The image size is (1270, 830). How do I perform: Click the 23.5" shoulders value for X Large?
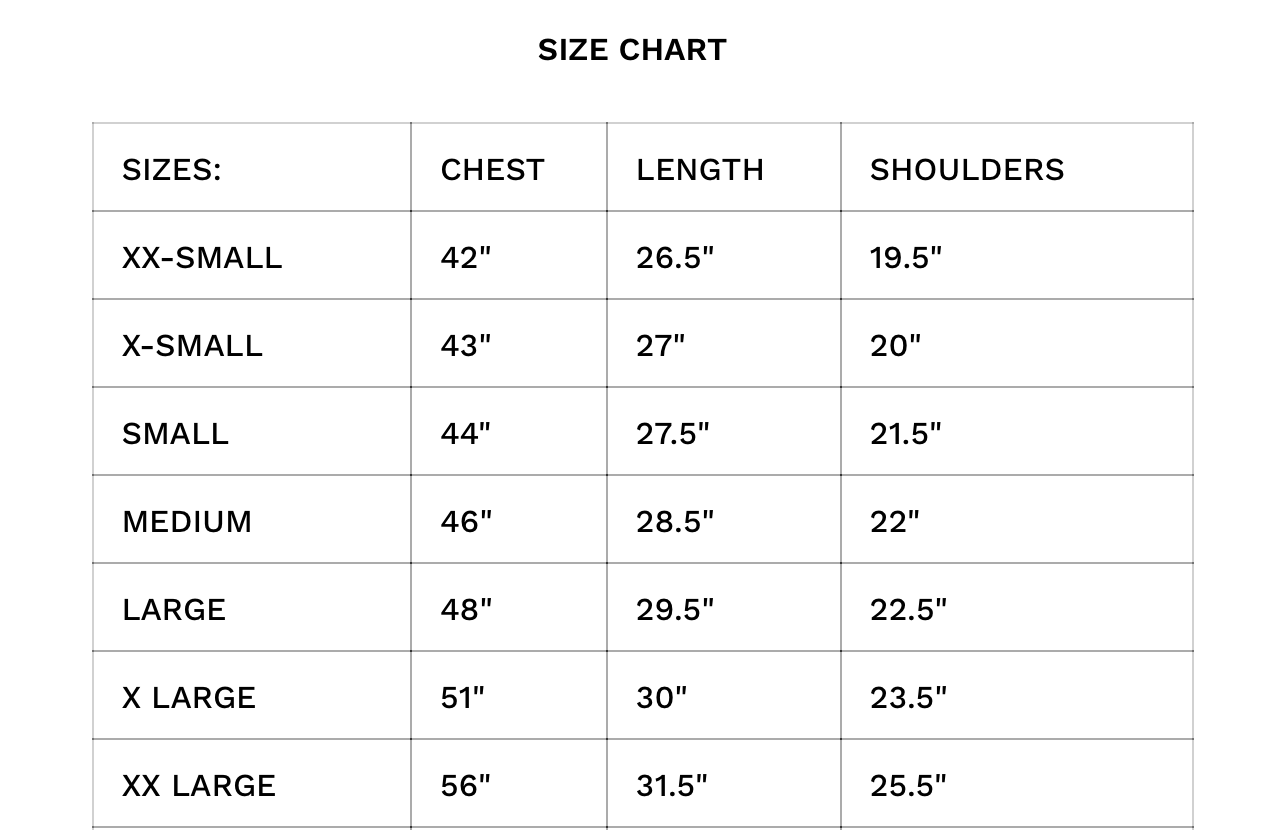pyautogui.click(x=908, y=697)
